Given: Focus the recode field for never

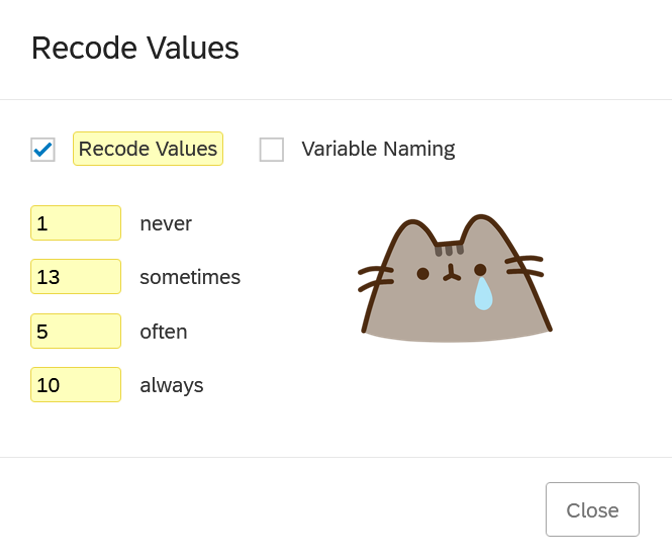Looking at the screenshot, I should [76, 223].
